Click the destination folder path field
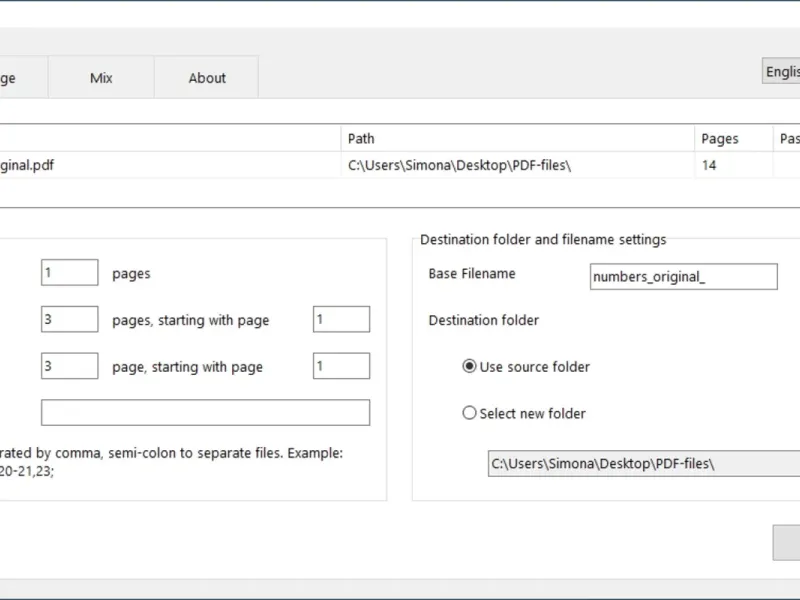Screen dimensions: 800x600 click(x=644, y=463)
